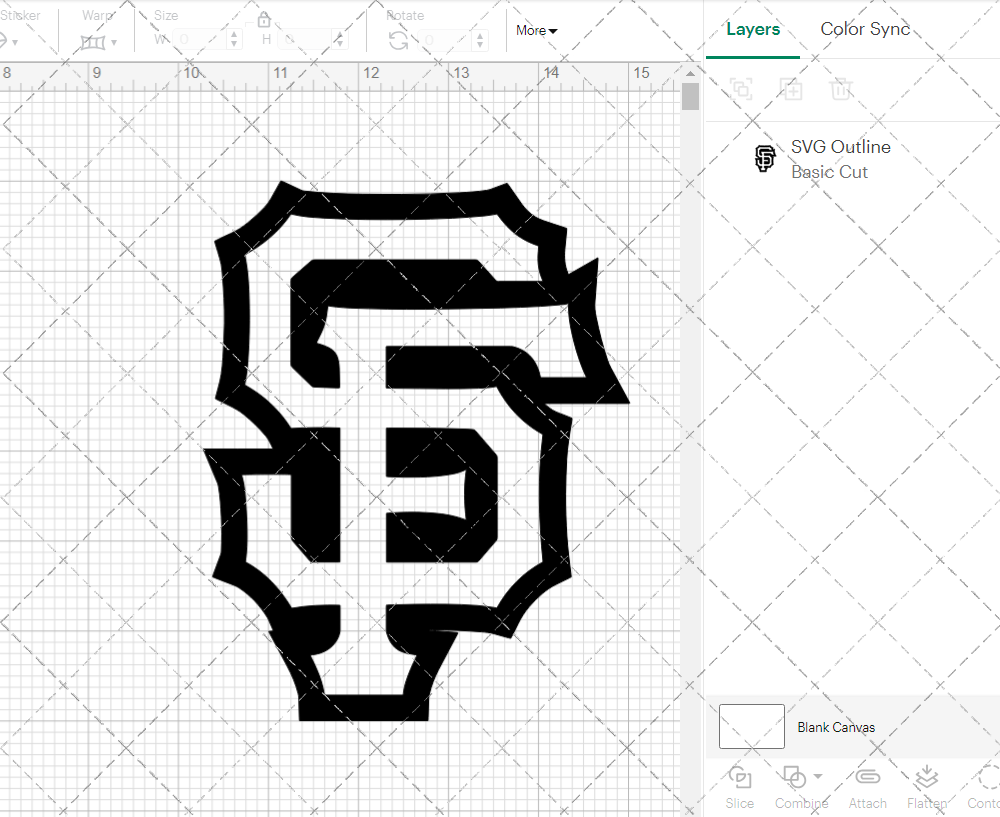The width and height of the screenshot is (1000, 817).
Task: Click the height size input field
Action: point(305,40)
